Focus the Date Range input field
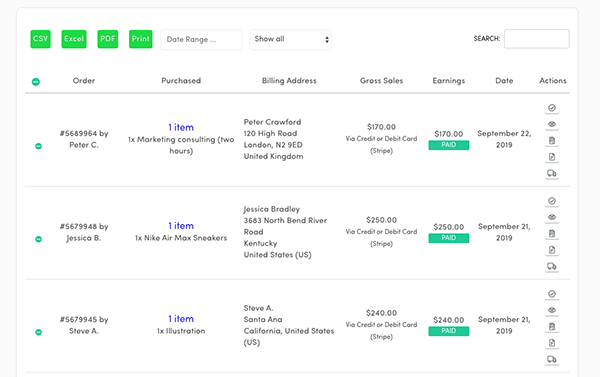 201,39
